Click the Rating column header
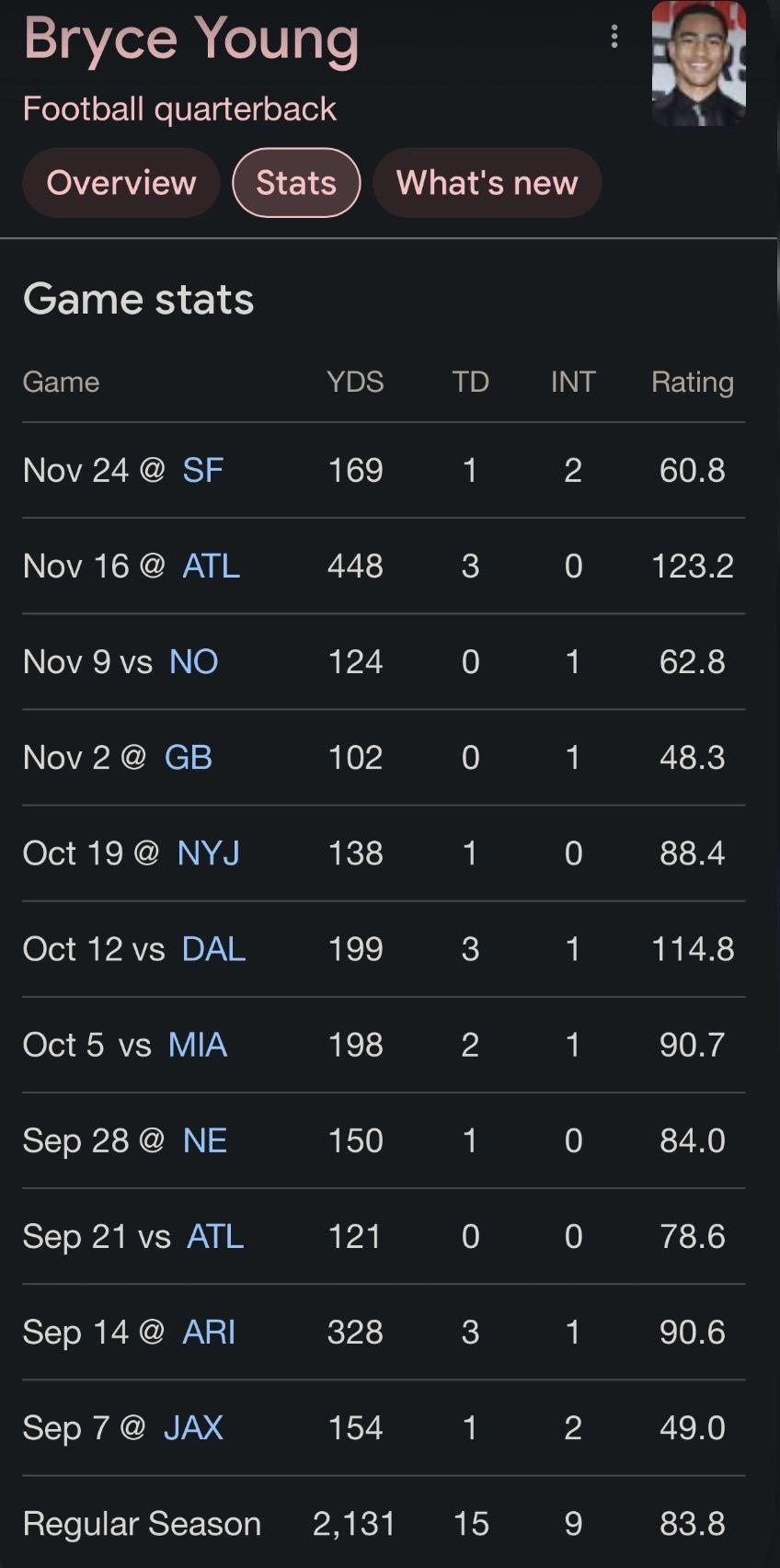Image resolution: width=780 pixels, height=1568 pixels. (x=692, y=382)
